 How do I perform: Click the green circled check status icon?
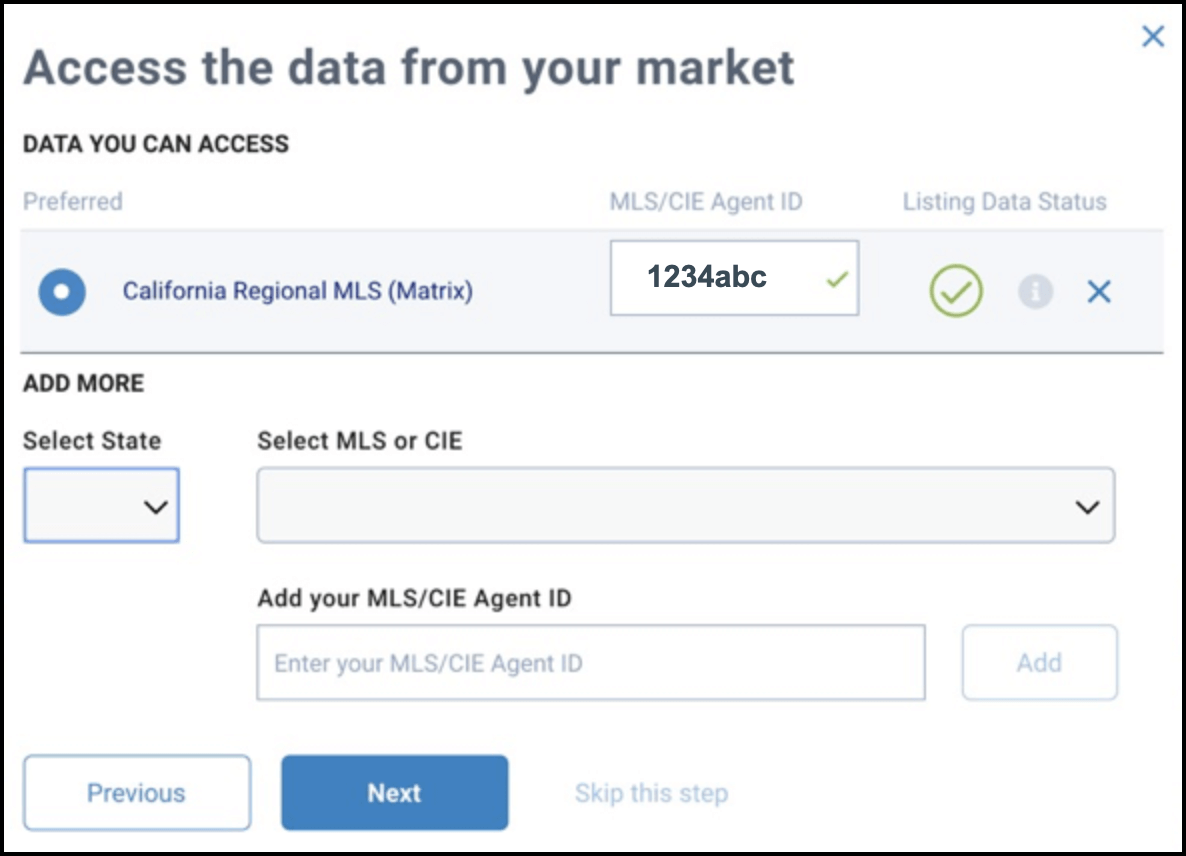click(956, 292)
